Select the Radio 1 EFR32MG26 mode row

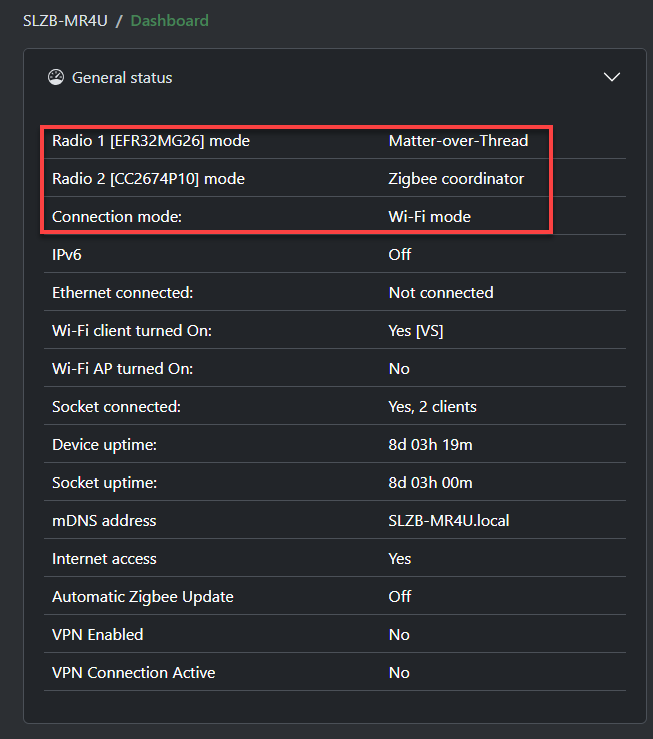tap(151, 141)
